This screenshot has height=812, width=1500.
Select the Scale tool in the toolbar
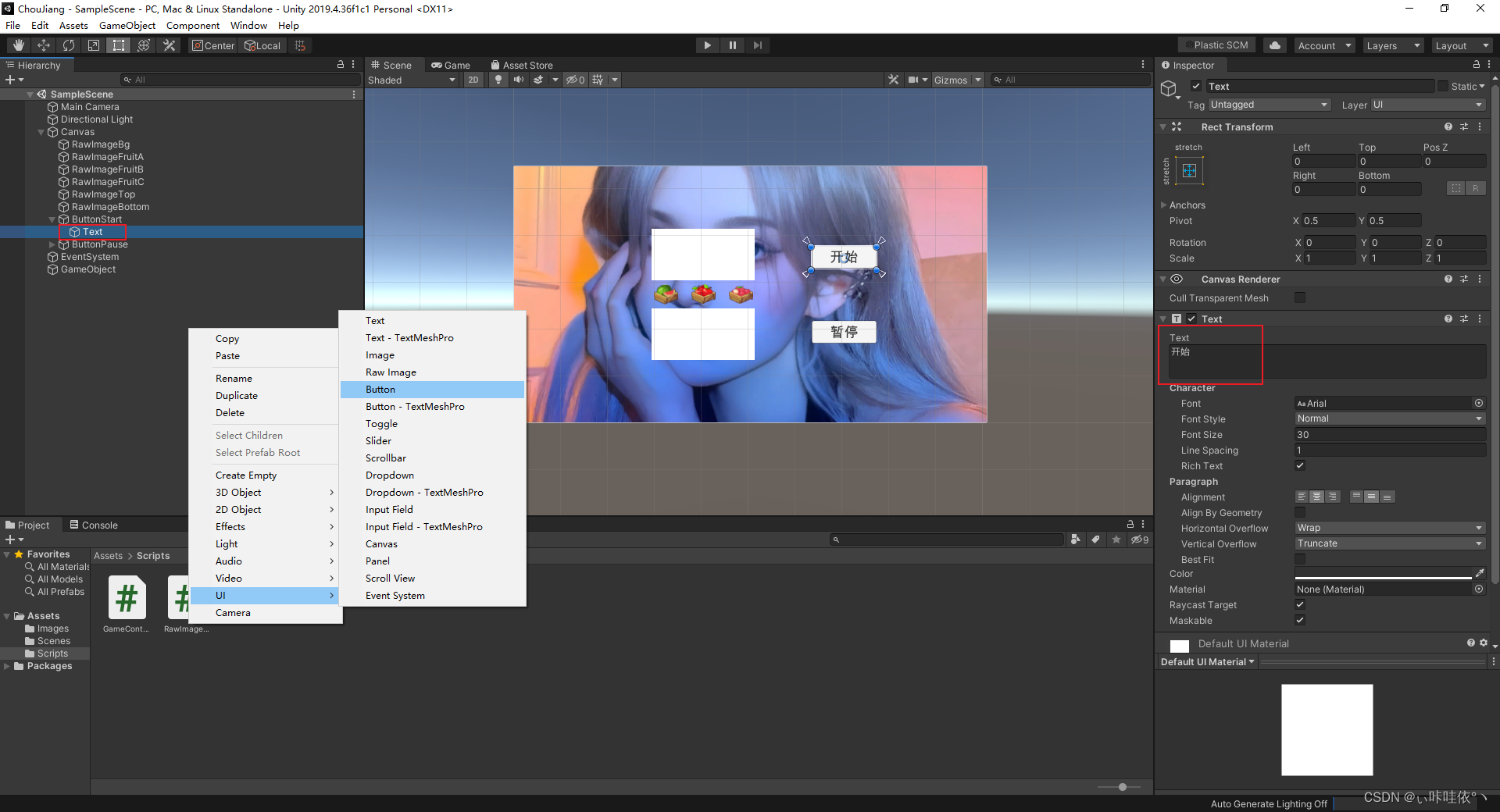(94, 45)
